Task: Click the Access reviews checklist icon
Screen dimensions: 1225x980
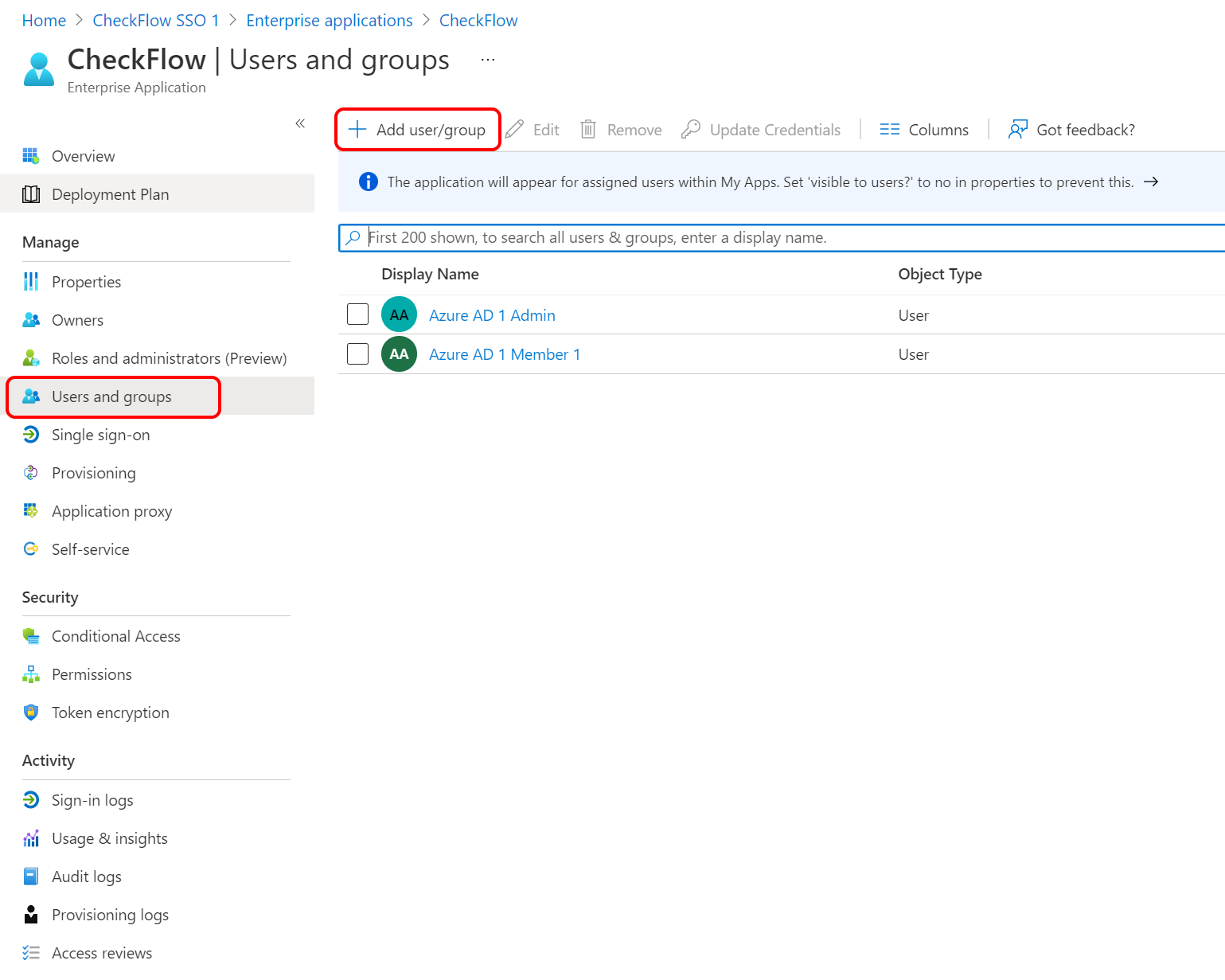Action: pos(31,953)
